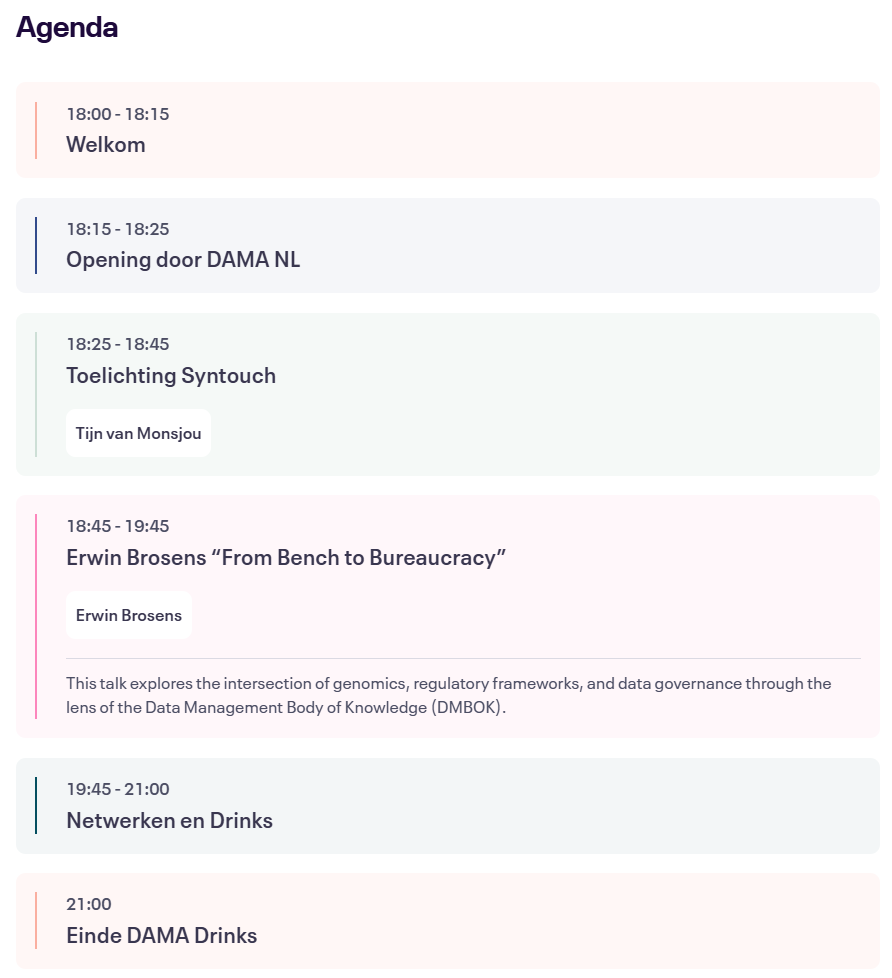Screen dimensions: 892x978
Task: Click the Agenda heading
Action: 67,28
